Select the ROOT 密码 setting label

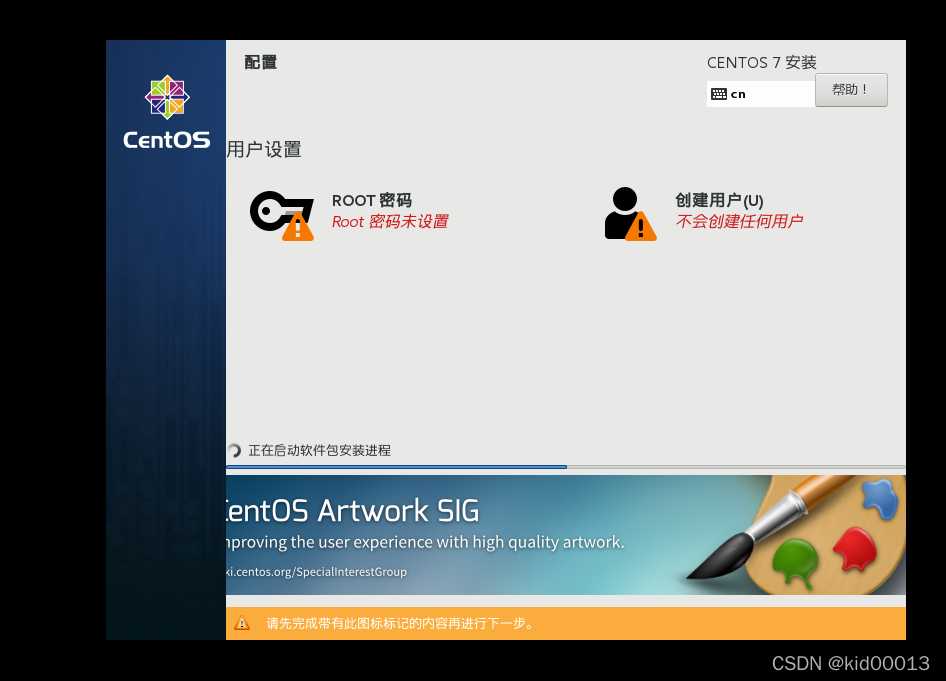(372, 200)
